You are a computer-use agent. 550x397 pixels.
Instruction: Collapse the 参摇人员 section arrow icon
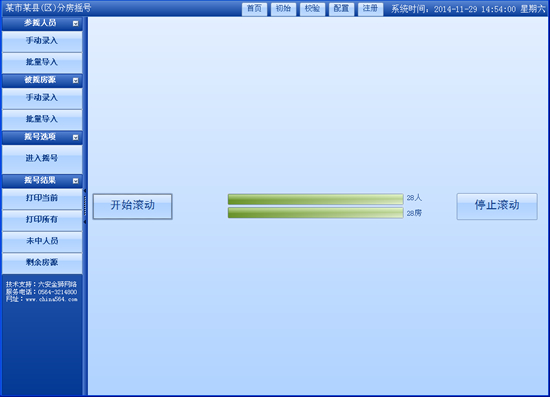pyautogui.click(x=75, y=23)
